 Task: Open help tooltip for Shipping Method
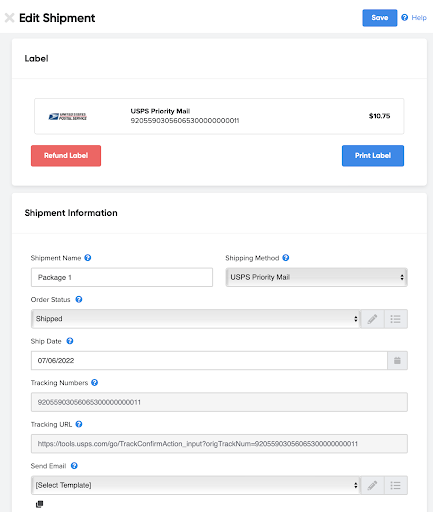(x=286, y=258)
